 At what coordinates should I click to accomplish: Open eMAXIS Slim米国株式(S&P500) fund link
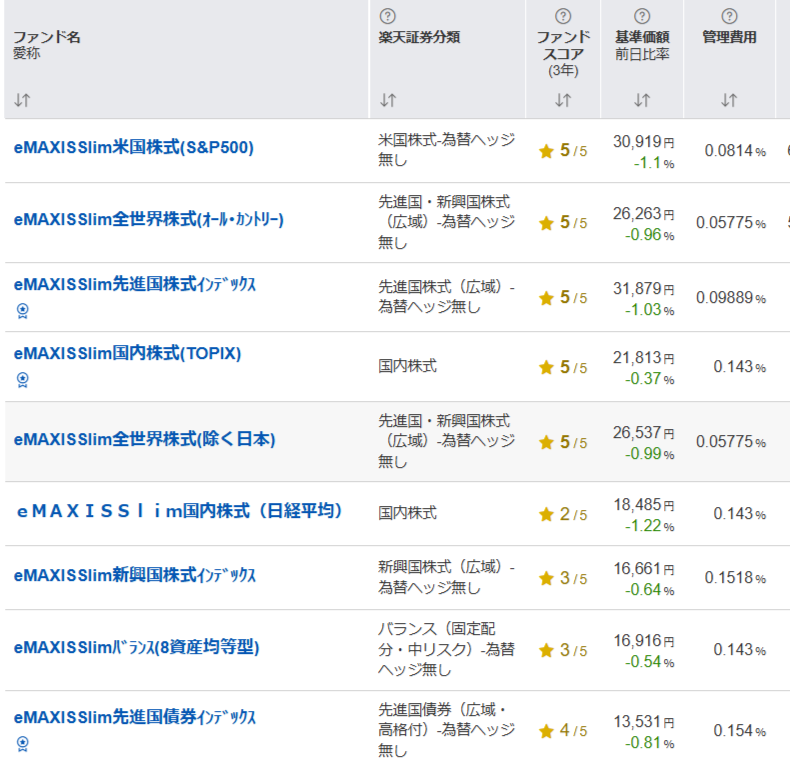pyautogui.click(x=134, y=148)
